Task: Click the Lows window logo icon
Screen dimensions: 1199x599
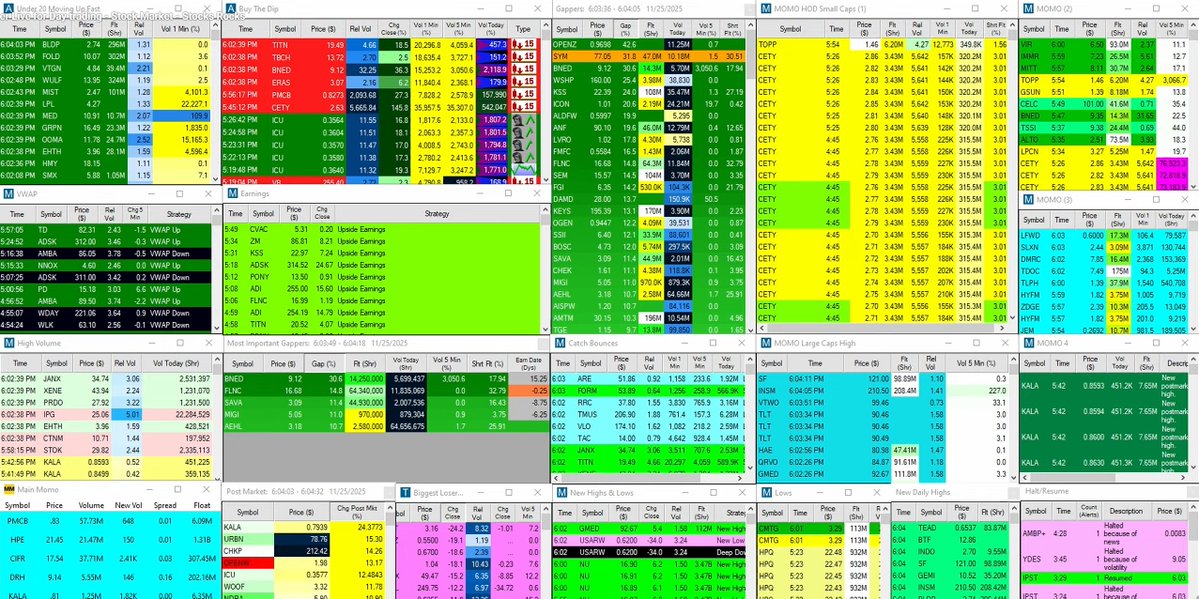Action: pyautogui.click(x=766, y=493)
